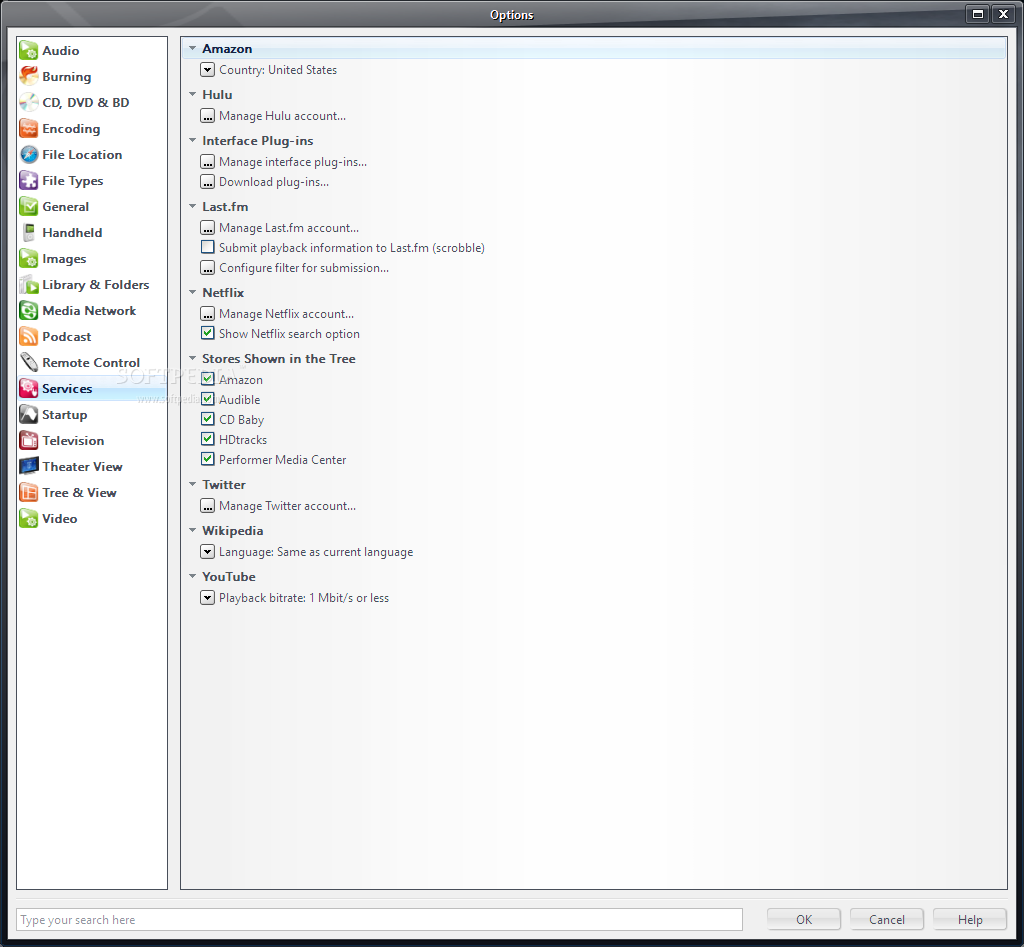Enable Submit playback information to Last.fm checkbox
Image resolution: width=1024 pixels, height=947 pixels.
[x=208, y=248]
